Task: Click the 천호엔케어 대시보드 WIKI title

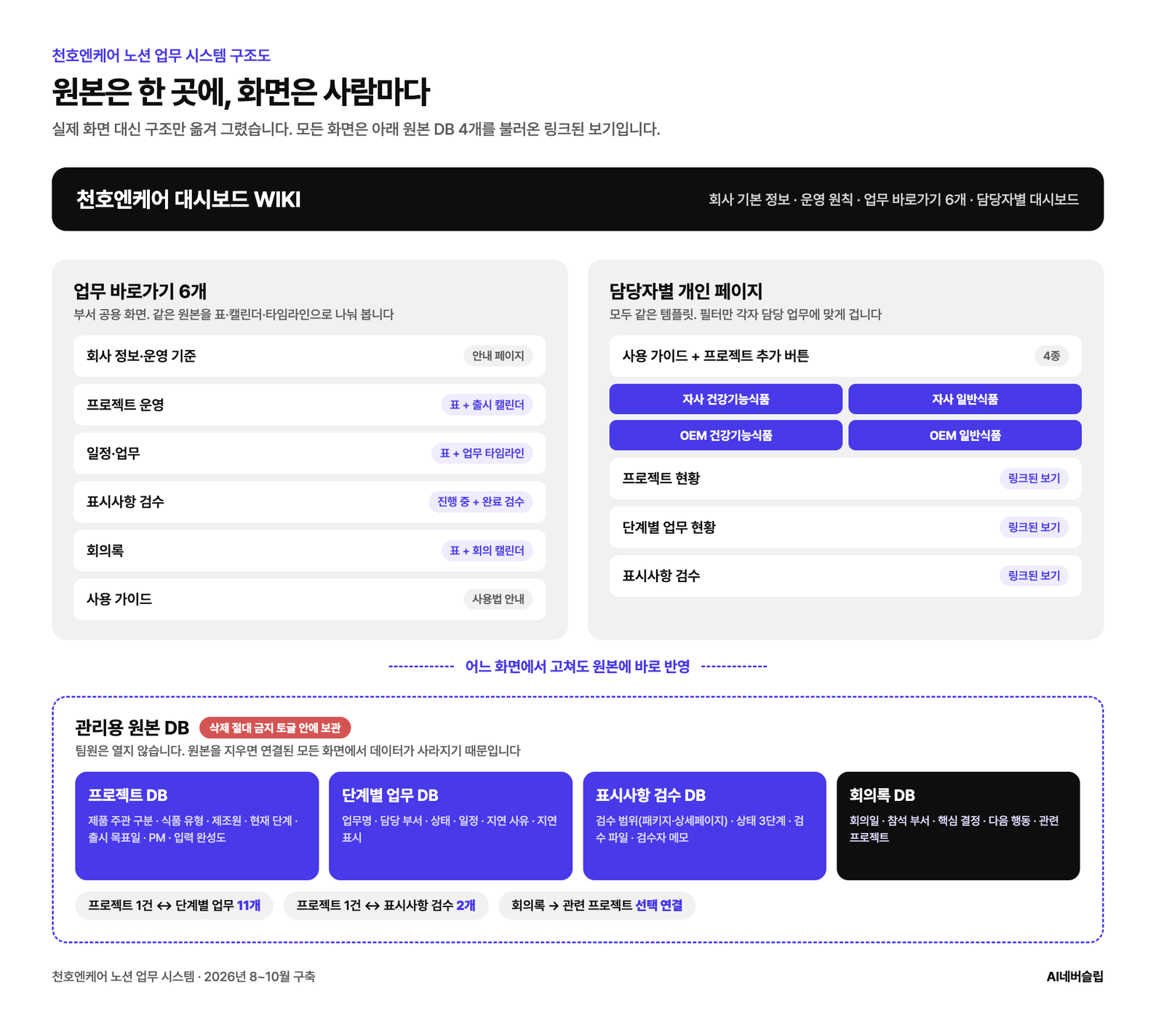Action: (x=188, y=199)
